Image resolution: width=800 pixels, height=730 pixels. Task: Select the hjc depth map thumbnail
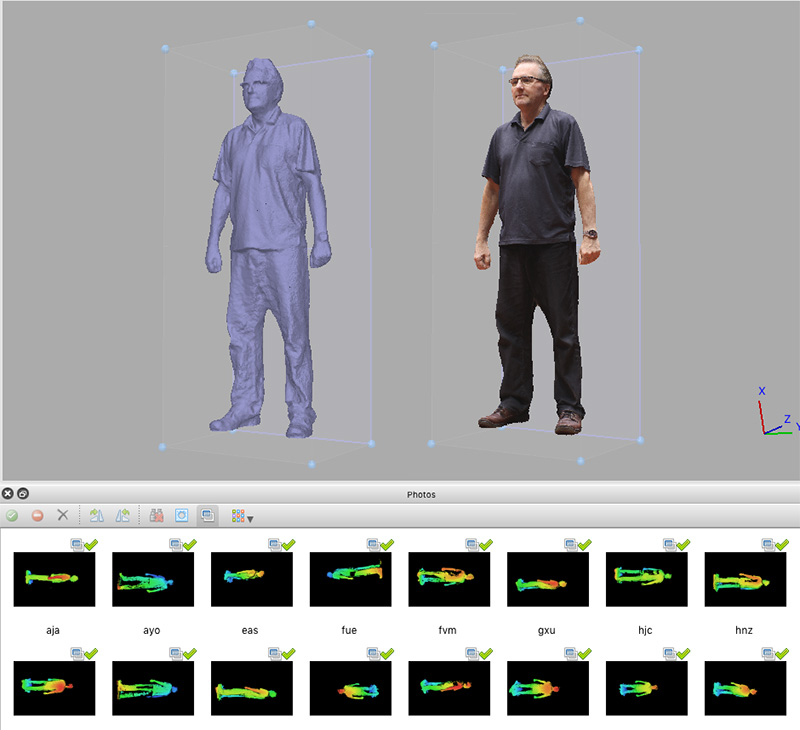(646, 579)
